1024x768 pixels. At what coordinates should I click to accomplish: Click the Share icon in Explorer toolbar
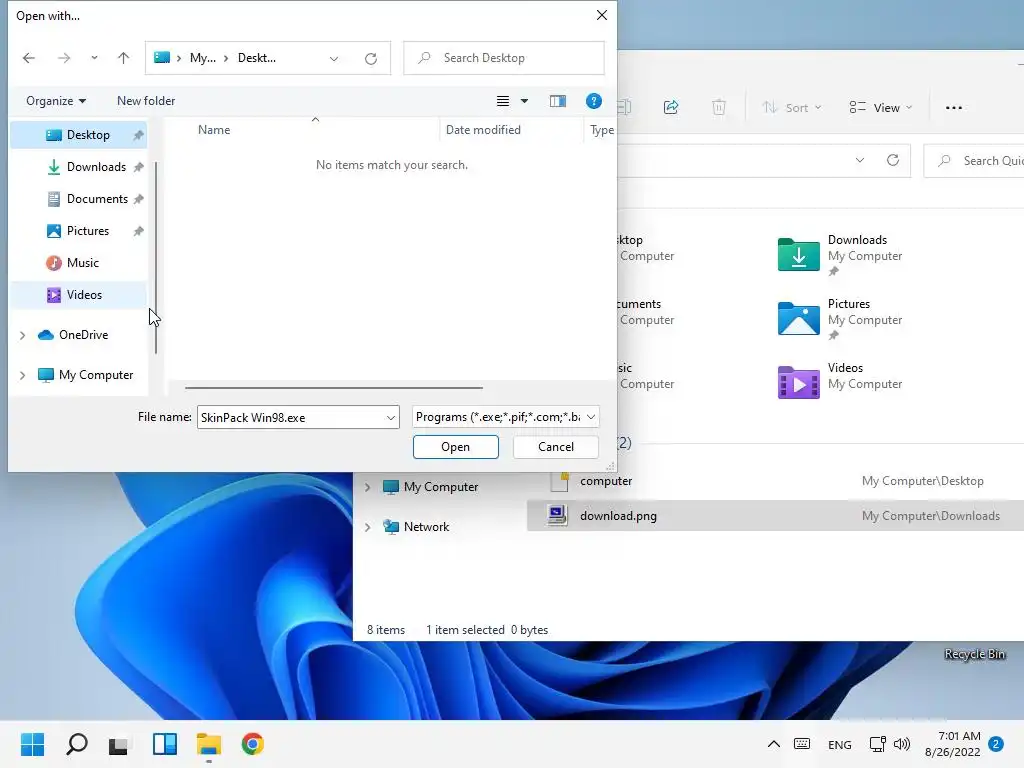tap(671, 107)
